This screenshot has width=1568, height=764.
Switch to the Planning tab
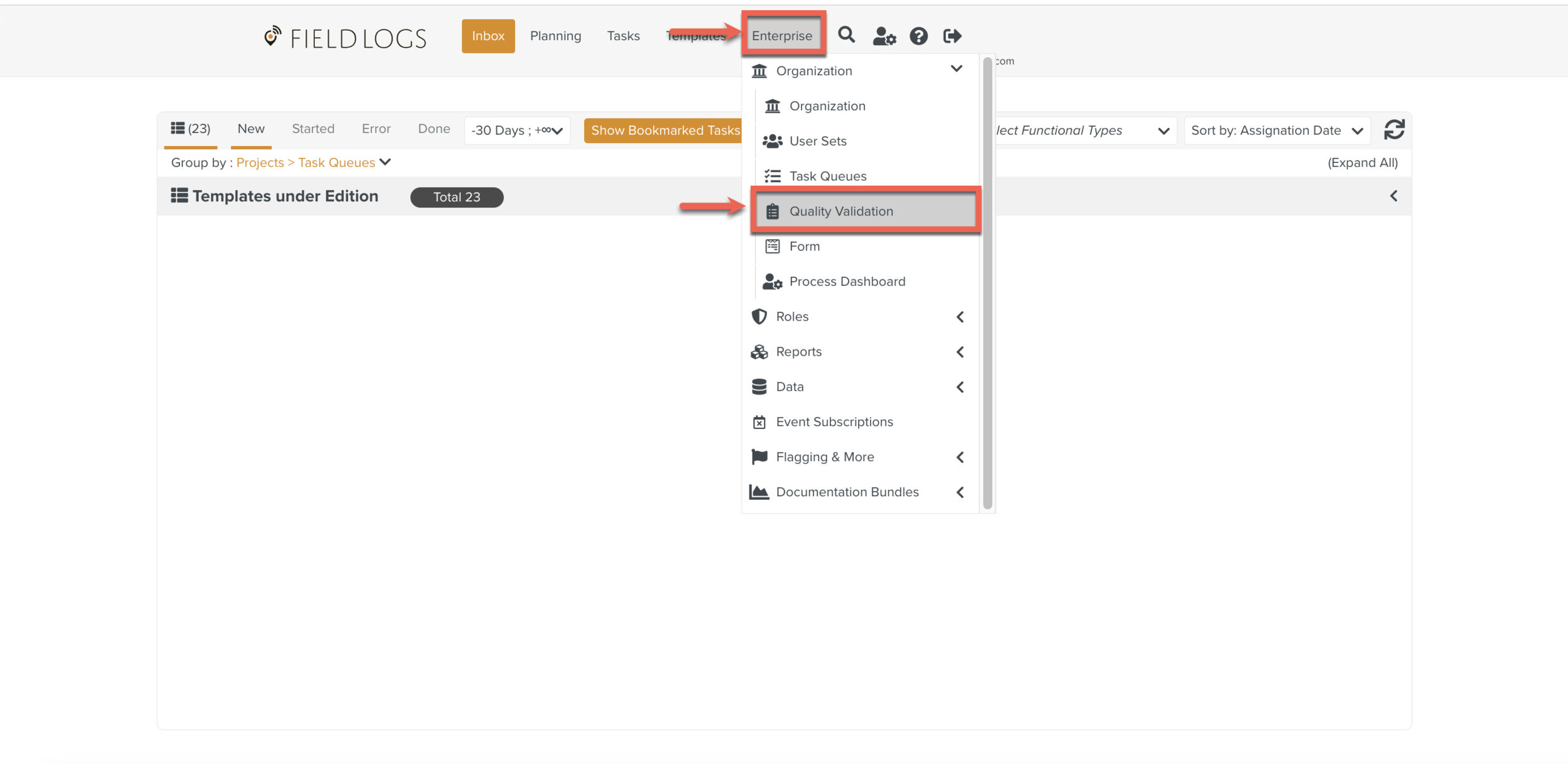555,36
